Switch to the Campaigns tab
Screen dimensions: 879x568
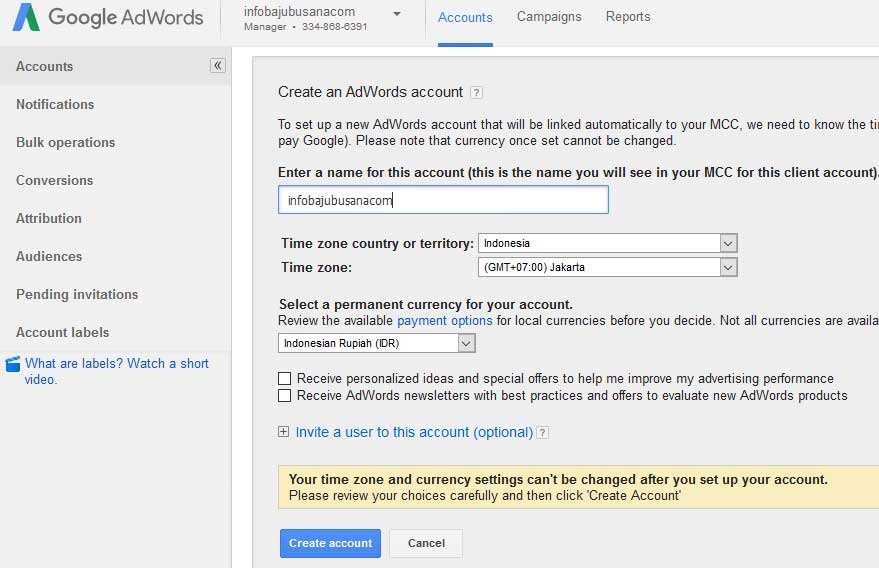[x=549, y=17]
